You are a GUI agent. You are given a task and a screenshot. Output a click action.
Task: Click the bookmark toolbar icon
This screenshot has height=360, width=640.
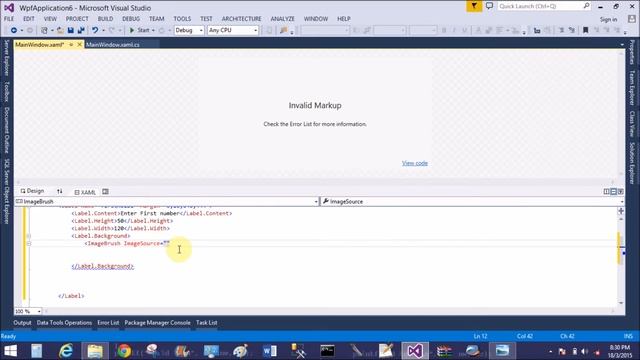pyautogui.click(x=586, y=30)
